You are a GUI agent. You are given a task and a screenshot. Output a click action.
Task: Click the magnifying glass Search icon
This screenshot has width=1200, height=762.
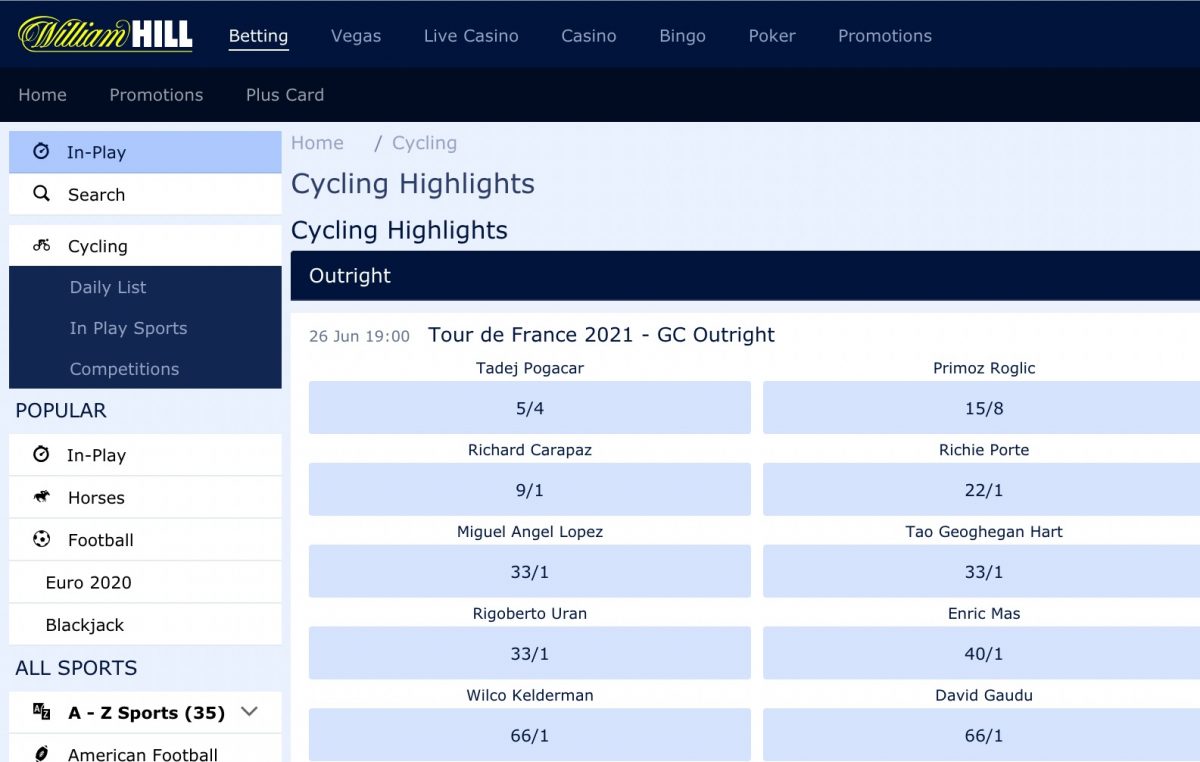coord(41,194)
